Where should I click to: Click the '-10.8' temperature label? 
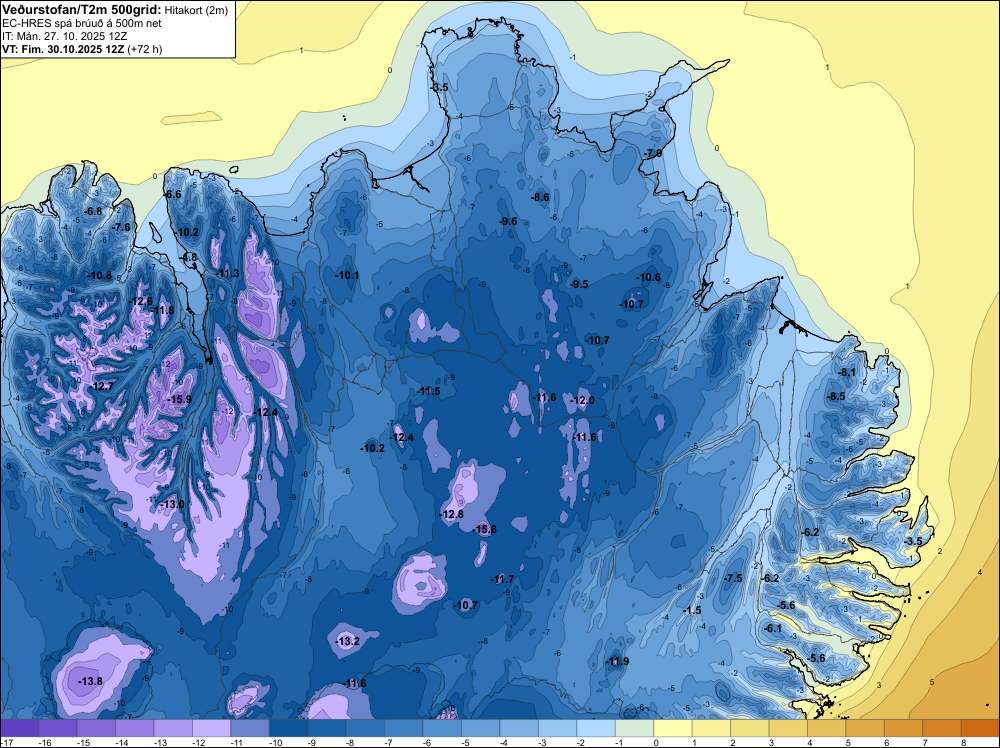pyautogui.click(x=99, y=275)
